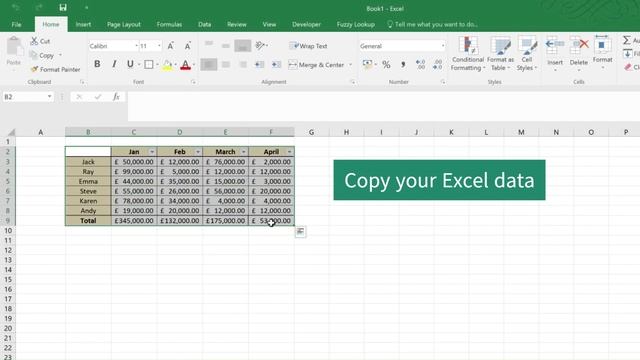Decrease decimal places icon

point(437,64)
